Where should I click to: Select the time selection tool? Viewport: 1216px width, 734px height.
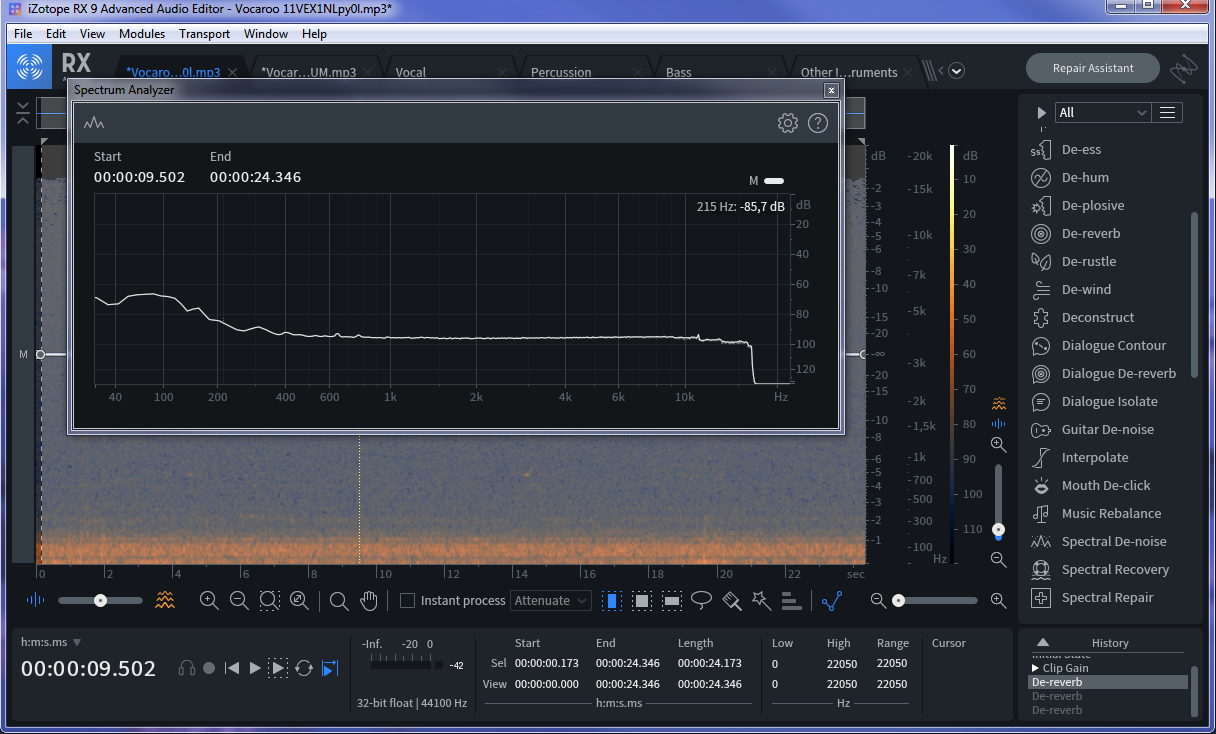(611, 601)
